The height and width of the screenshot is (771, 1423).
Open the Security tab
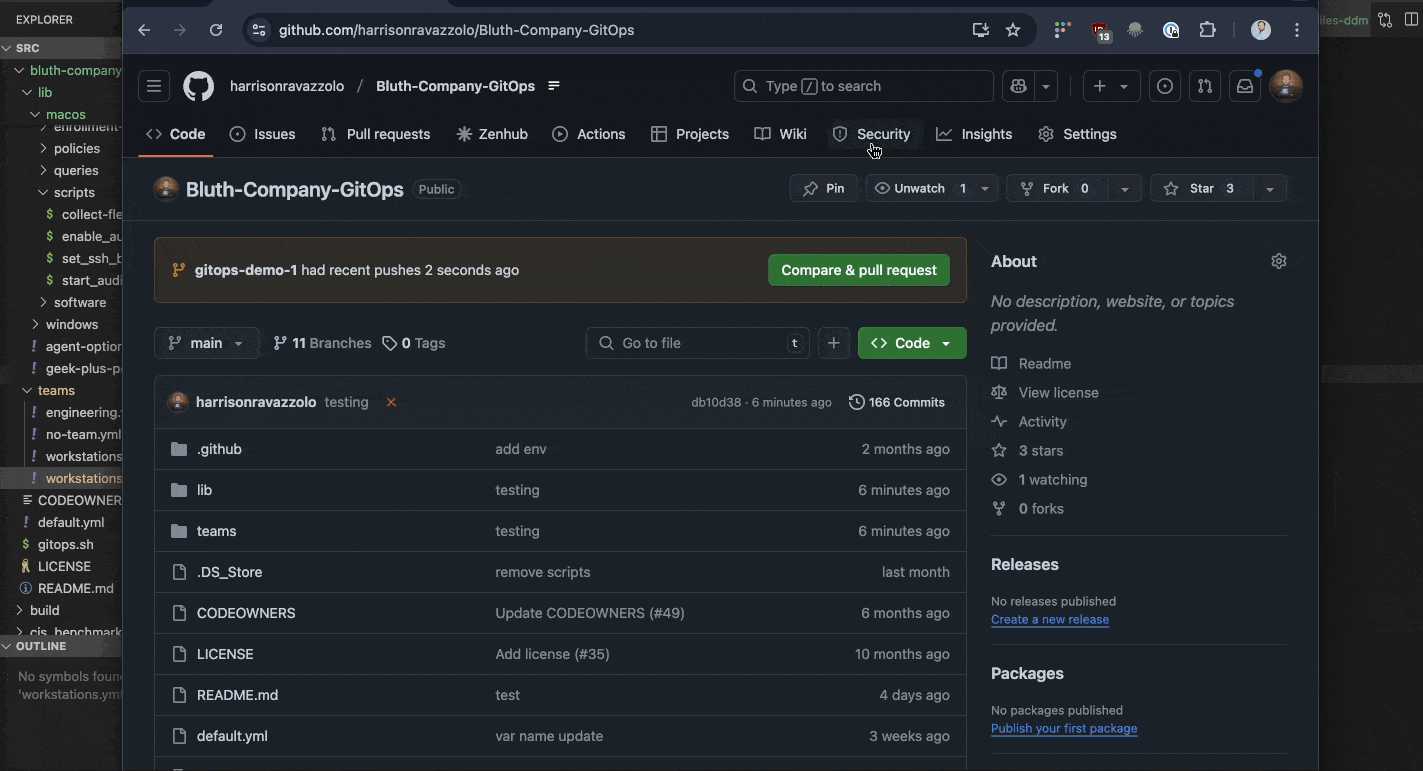coord(872,134)
